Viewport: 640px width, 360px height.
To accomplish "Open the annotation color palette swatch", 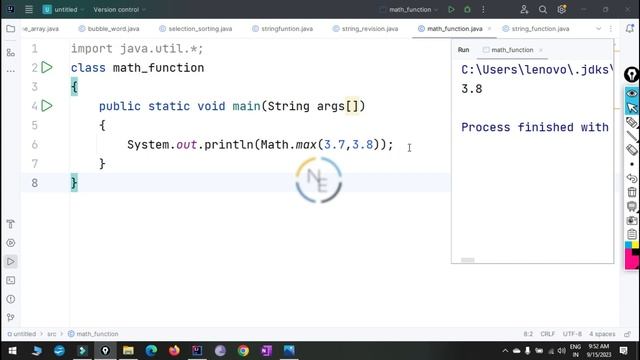I will 632,256.
